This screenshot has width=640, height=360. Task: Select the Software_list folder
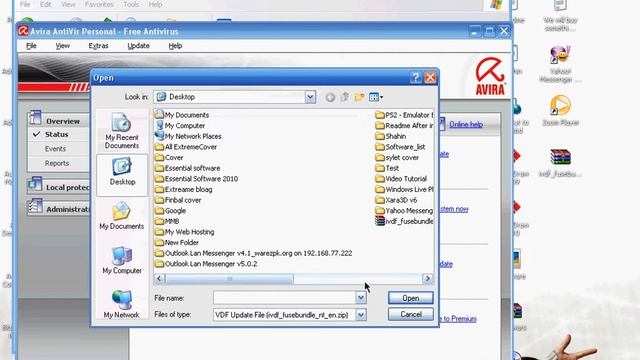coord(400,147)
